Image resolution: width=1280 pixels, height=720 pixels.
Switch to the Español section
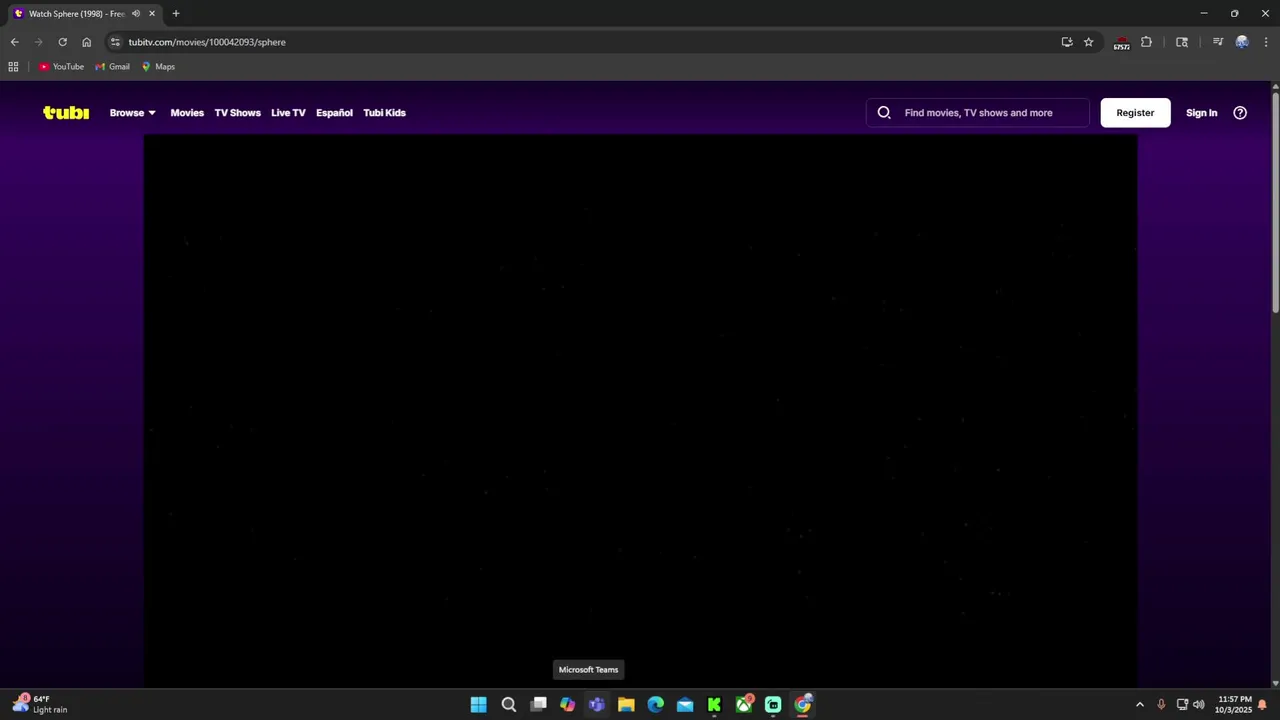334,113
